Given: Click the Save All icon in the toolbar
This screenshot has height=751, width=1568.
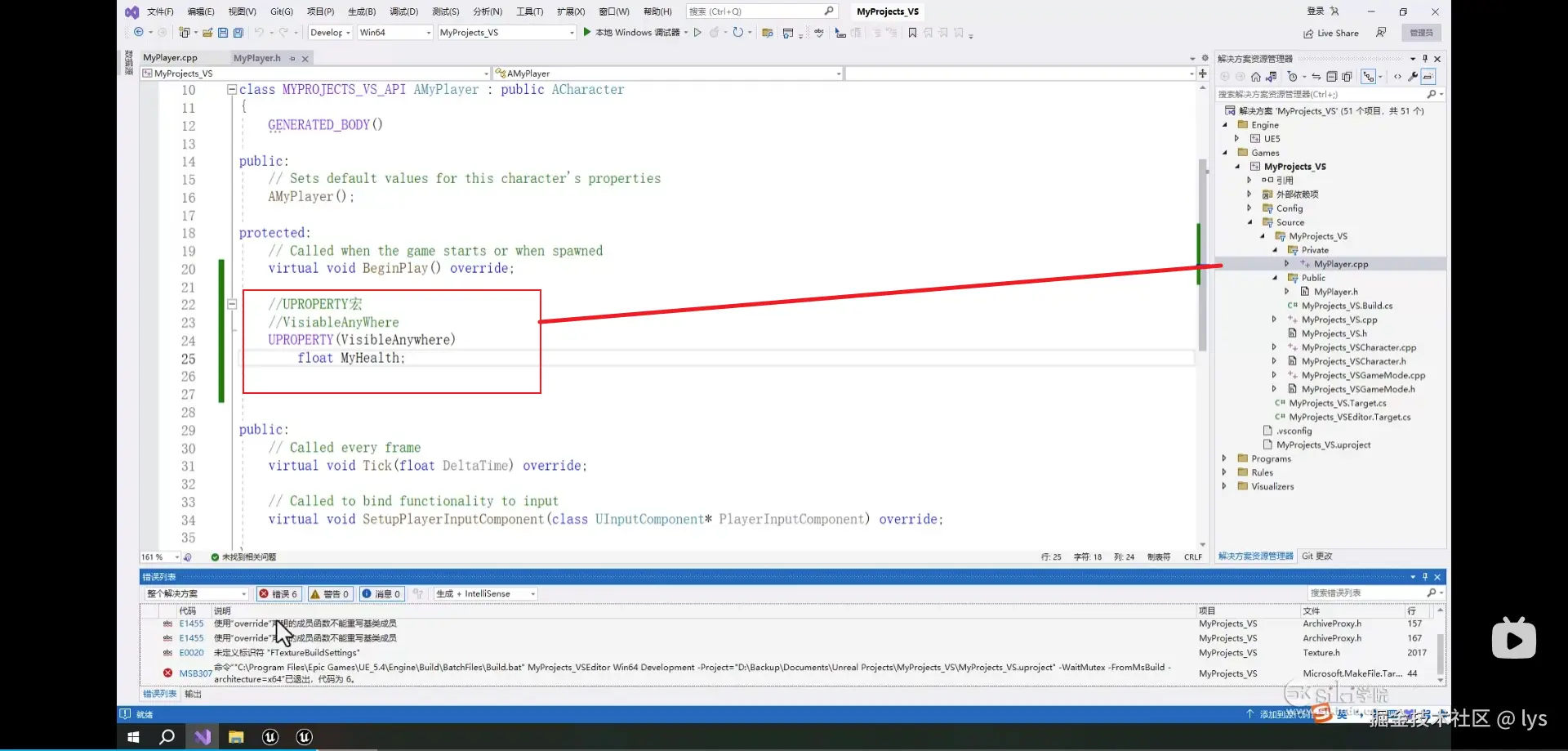Looking at the screenshot, I should point(238,33).
